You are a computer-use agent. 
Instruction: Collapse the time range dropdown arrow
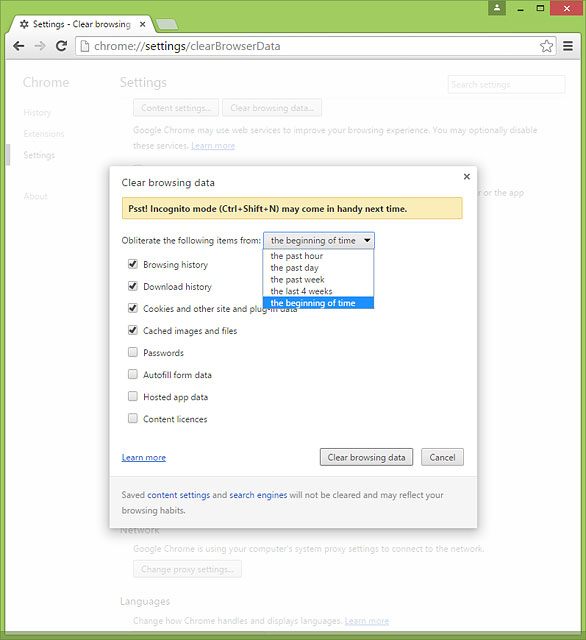point(367,240)
